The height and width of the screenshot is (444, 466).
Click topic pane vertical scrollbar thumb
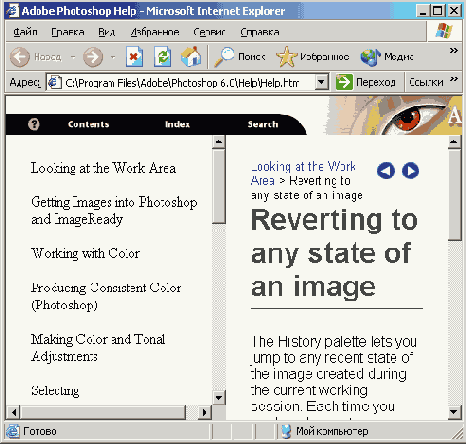[454, 195]
